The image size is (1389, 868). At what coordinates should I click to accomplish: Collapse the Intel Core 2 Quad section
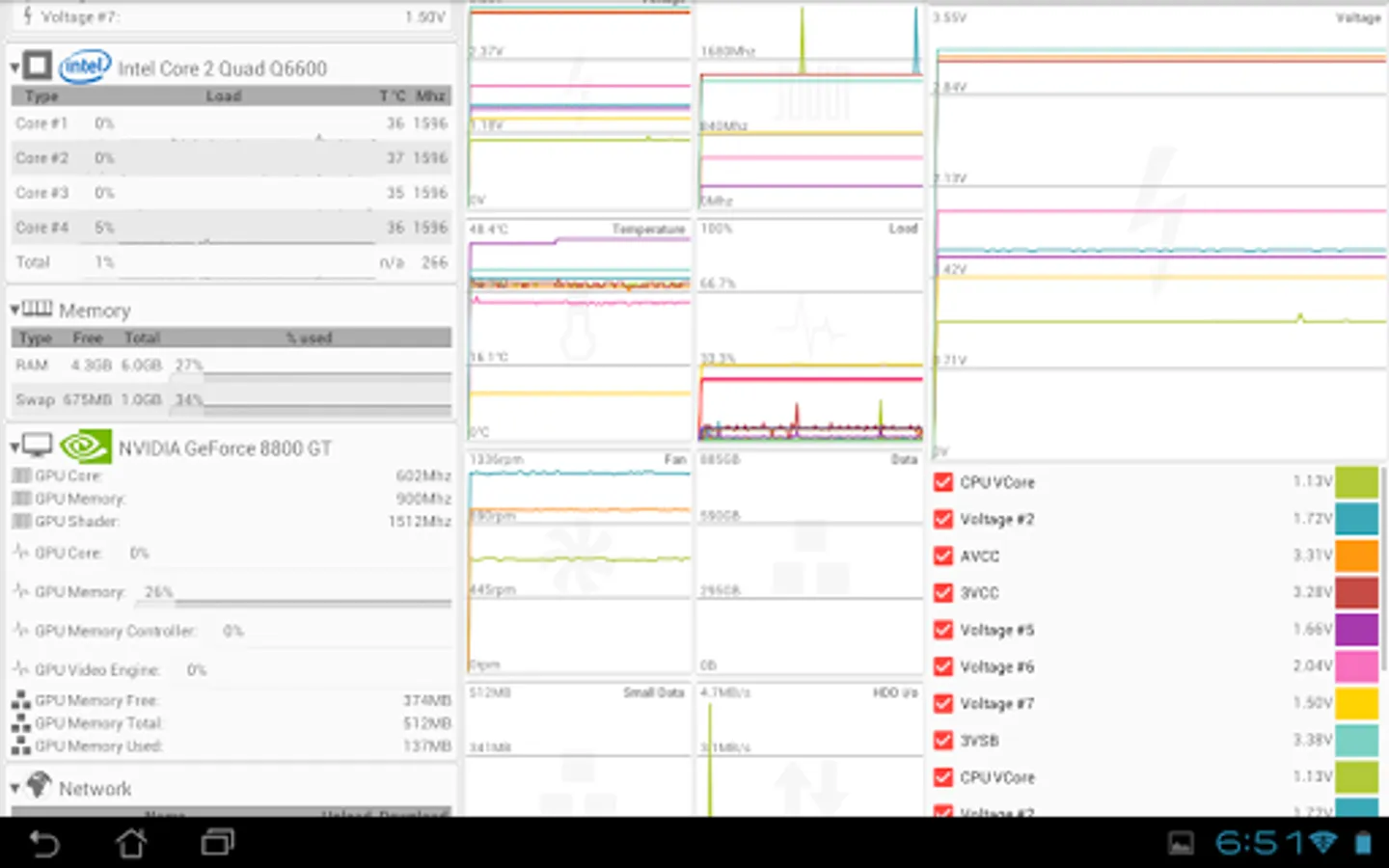click(14, 68)
